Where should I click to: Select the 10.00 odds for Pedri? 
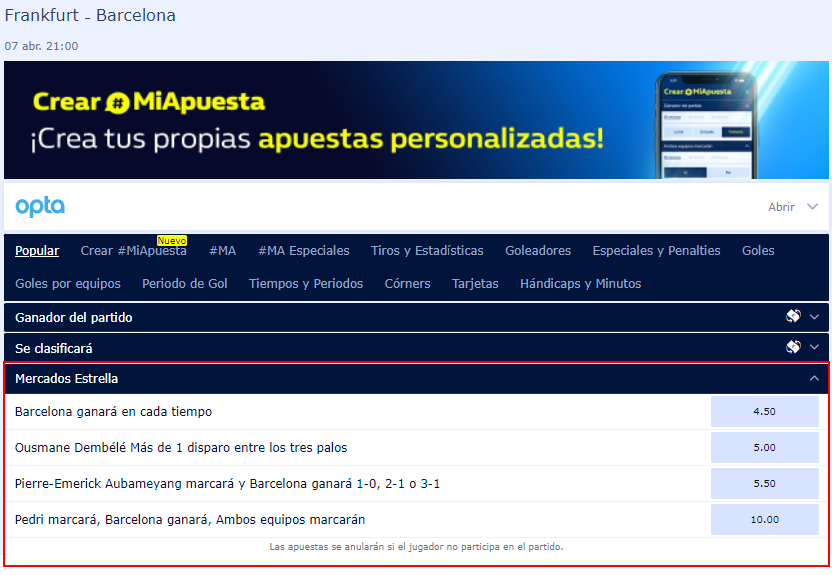click(x=765, y=519)
